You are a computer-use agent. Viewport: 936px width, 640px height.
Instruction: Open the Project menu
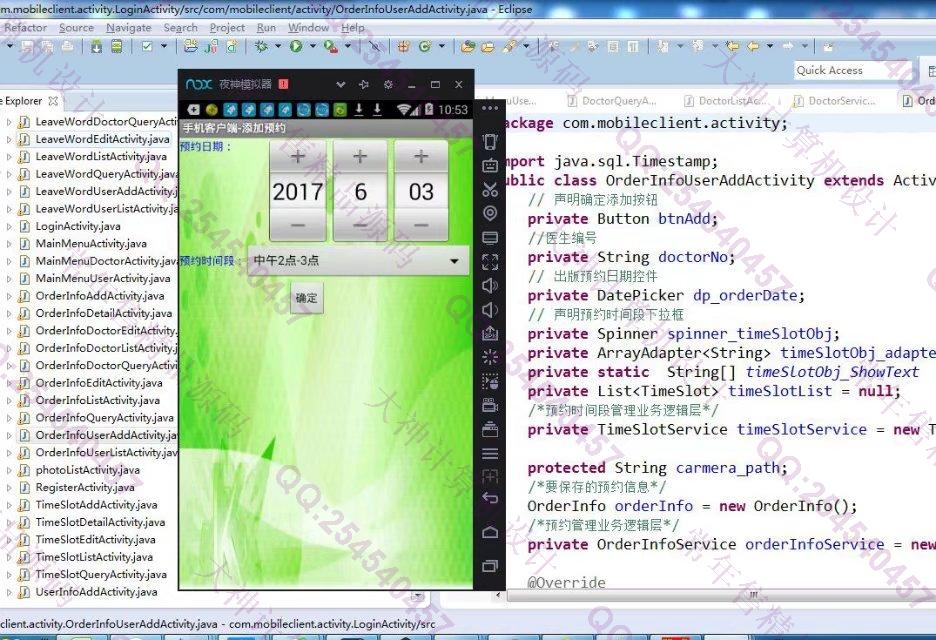click(227, 27)
